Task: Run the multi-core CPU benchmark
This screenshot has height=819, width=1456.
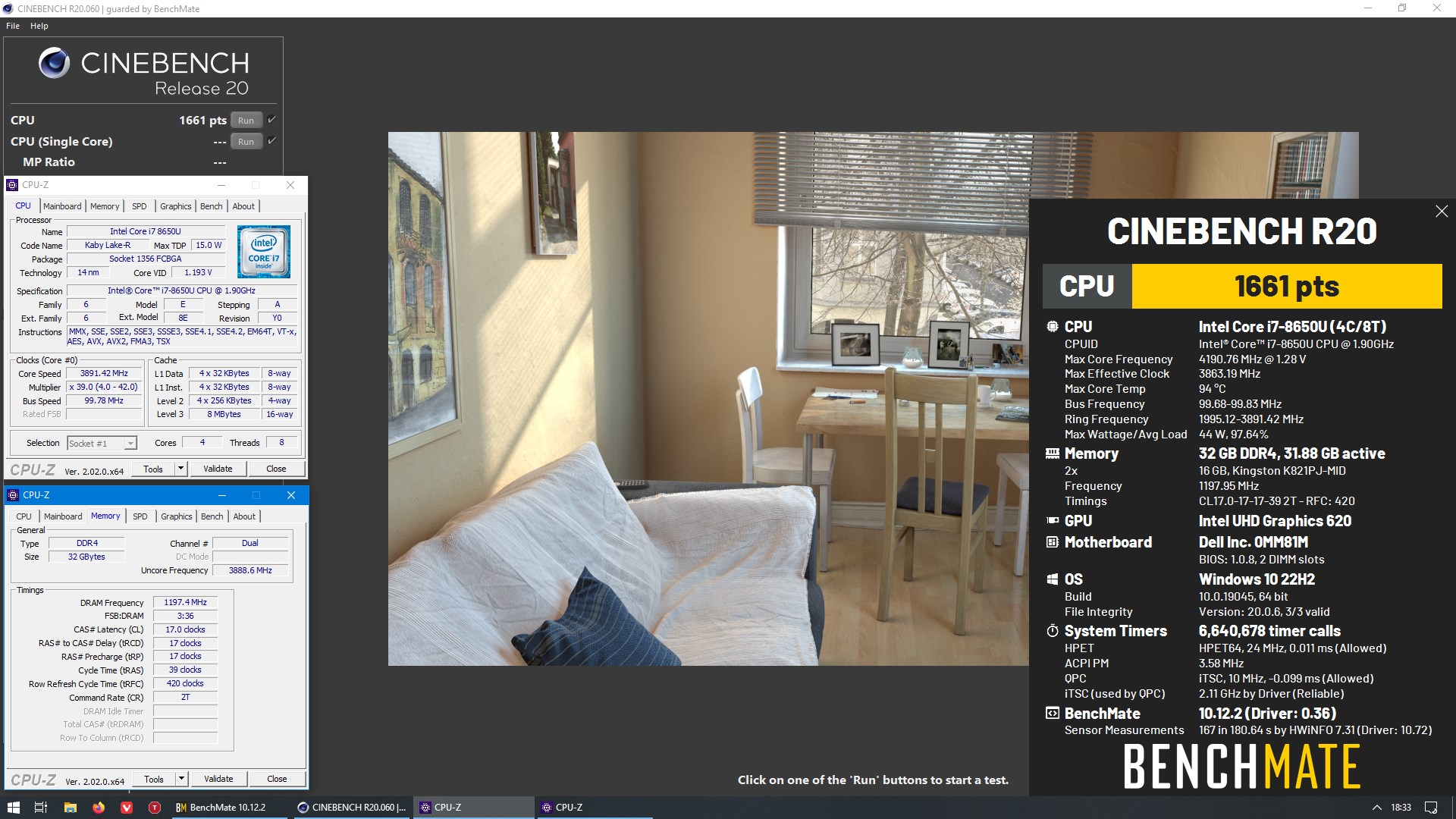Action: tap(246, 121)
